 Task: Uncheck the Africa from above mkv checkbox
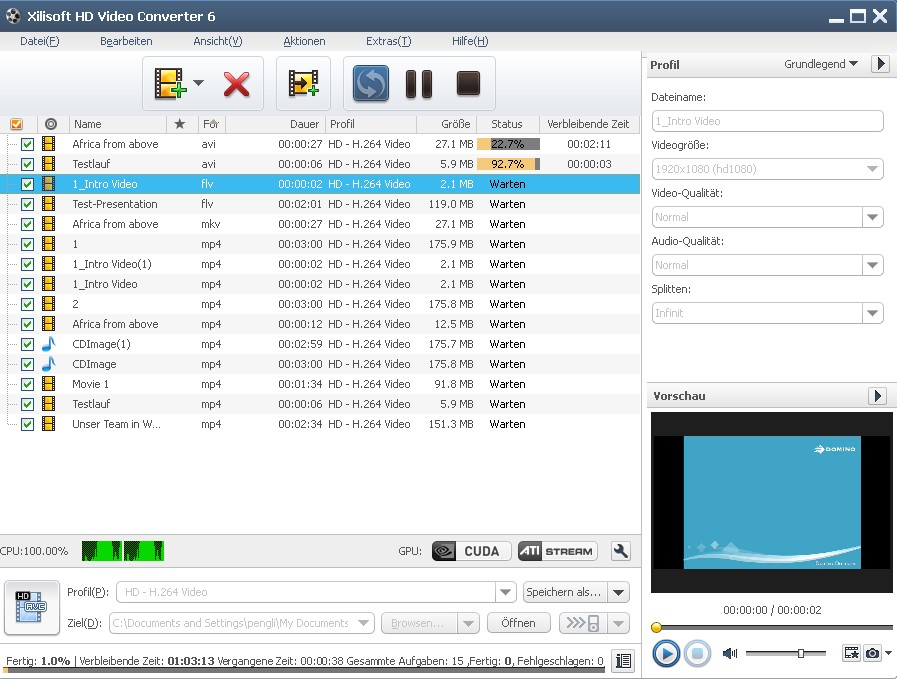click(27, 224)
